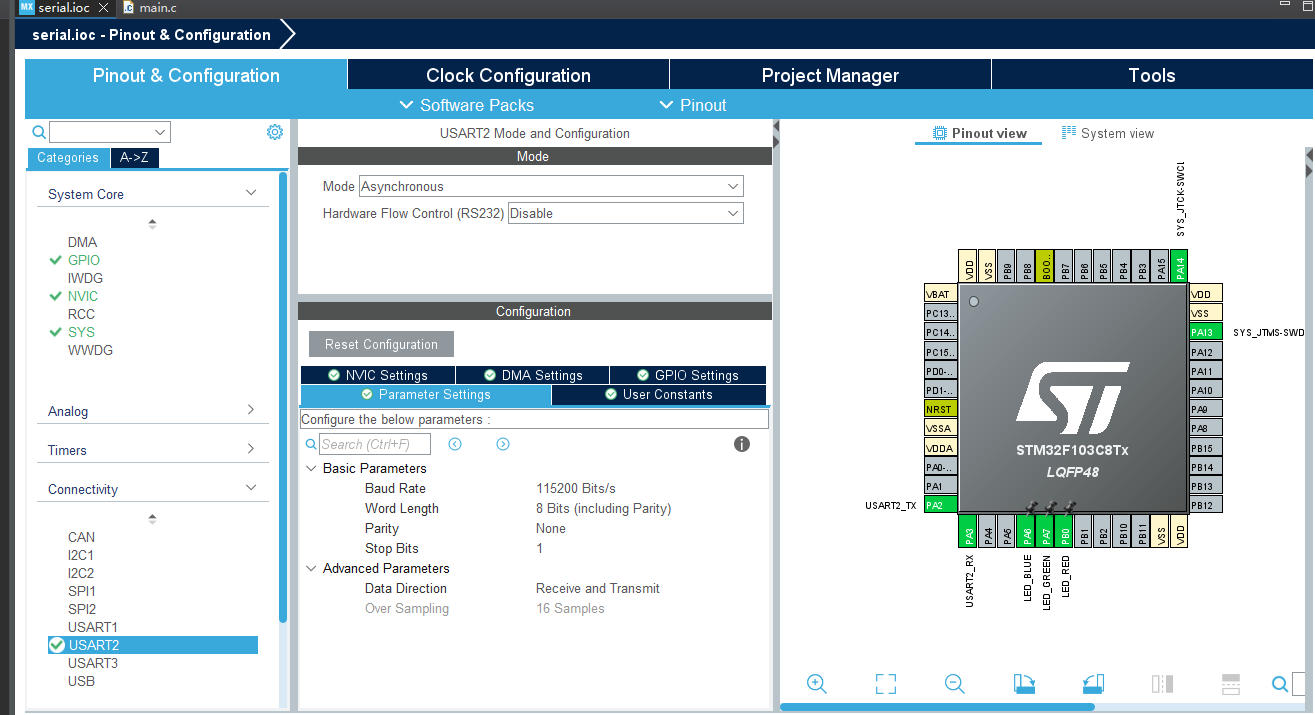Image resolution: width=1315 pixels, height=715 pixels.
Task: Click the PA13 SYS_JTMS-SWD pin
Action: pos(1206,332)
